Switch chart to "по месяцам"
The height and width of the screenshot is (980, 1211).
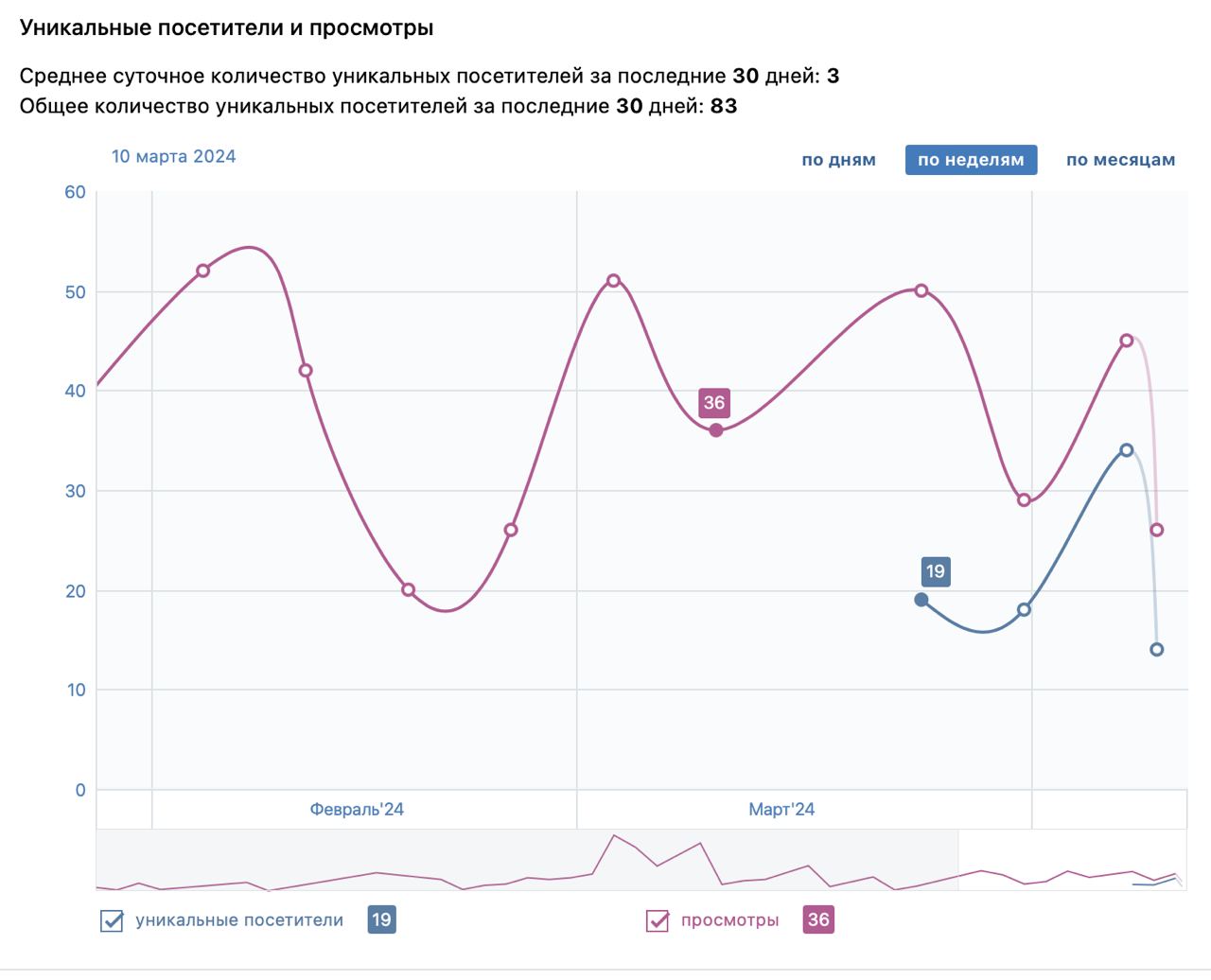(x=1120, y=160)
